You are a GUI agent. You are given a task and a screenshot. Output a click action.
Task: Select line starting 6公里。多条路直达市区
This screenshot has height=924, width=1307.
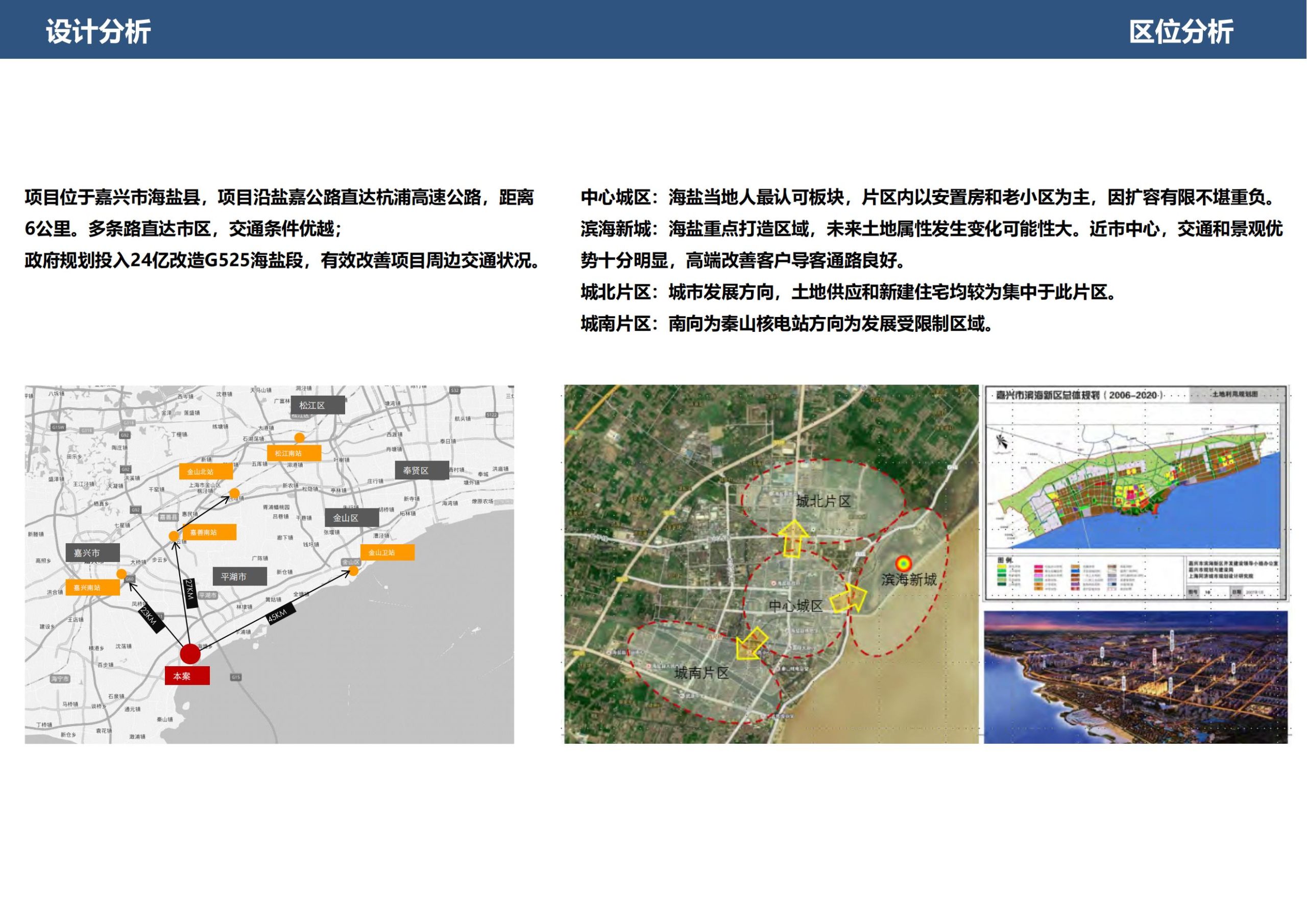click(x=183, y=229)
